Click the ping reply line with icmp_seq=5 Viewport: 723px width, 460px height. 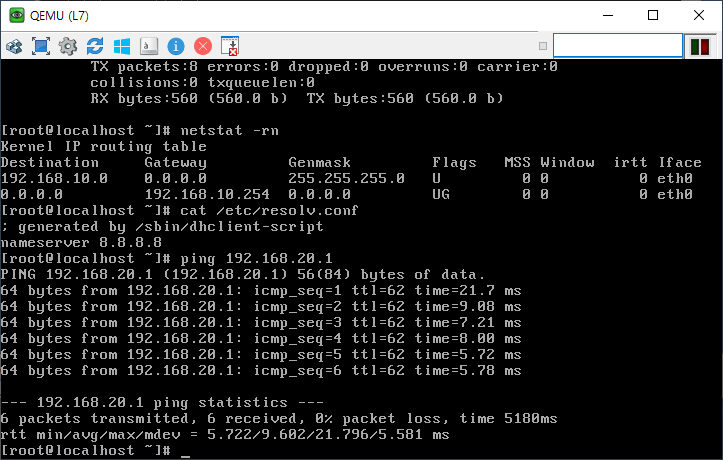point(261,354)
